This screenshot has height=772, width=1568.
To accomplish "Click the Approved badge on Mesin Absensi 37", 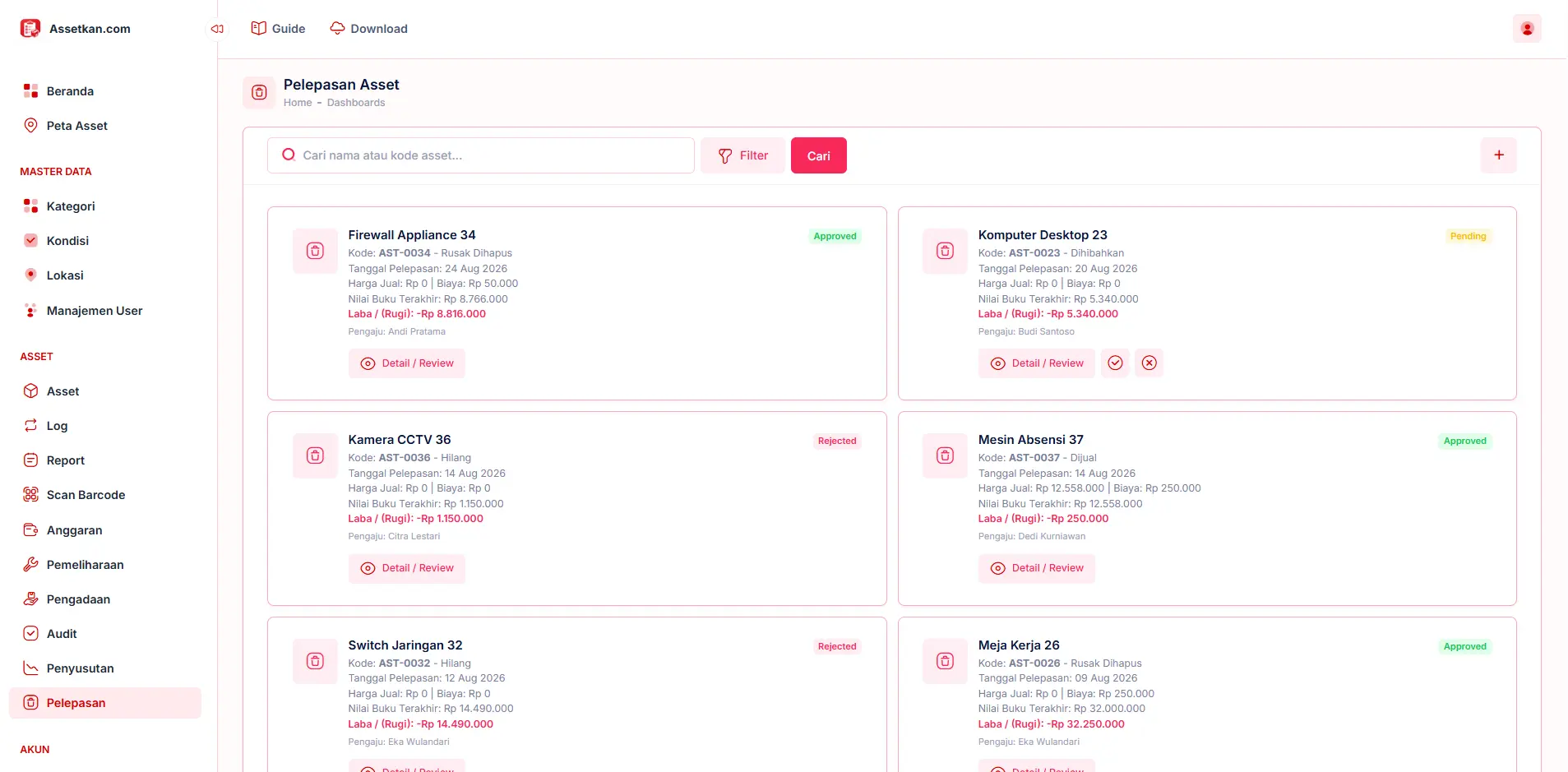I will (1465, 441).
